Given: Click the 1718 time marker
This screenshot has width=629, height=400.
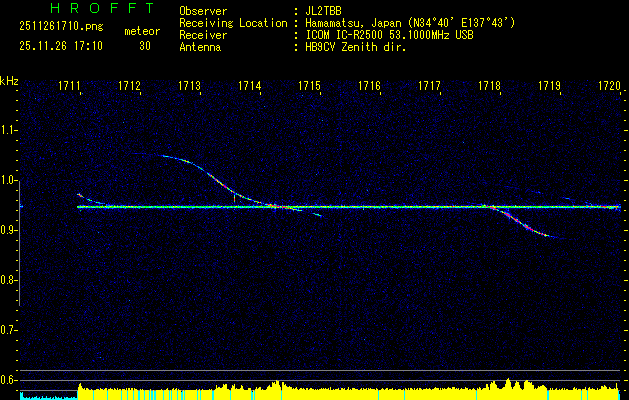Looking at the screenshot, I should [489, 87].
